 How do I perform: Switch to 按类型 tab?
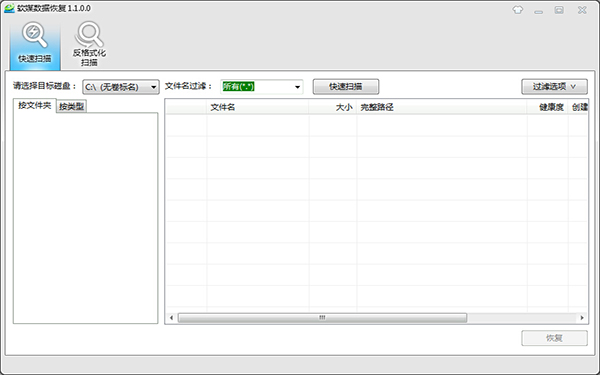[x=72, y=106]
